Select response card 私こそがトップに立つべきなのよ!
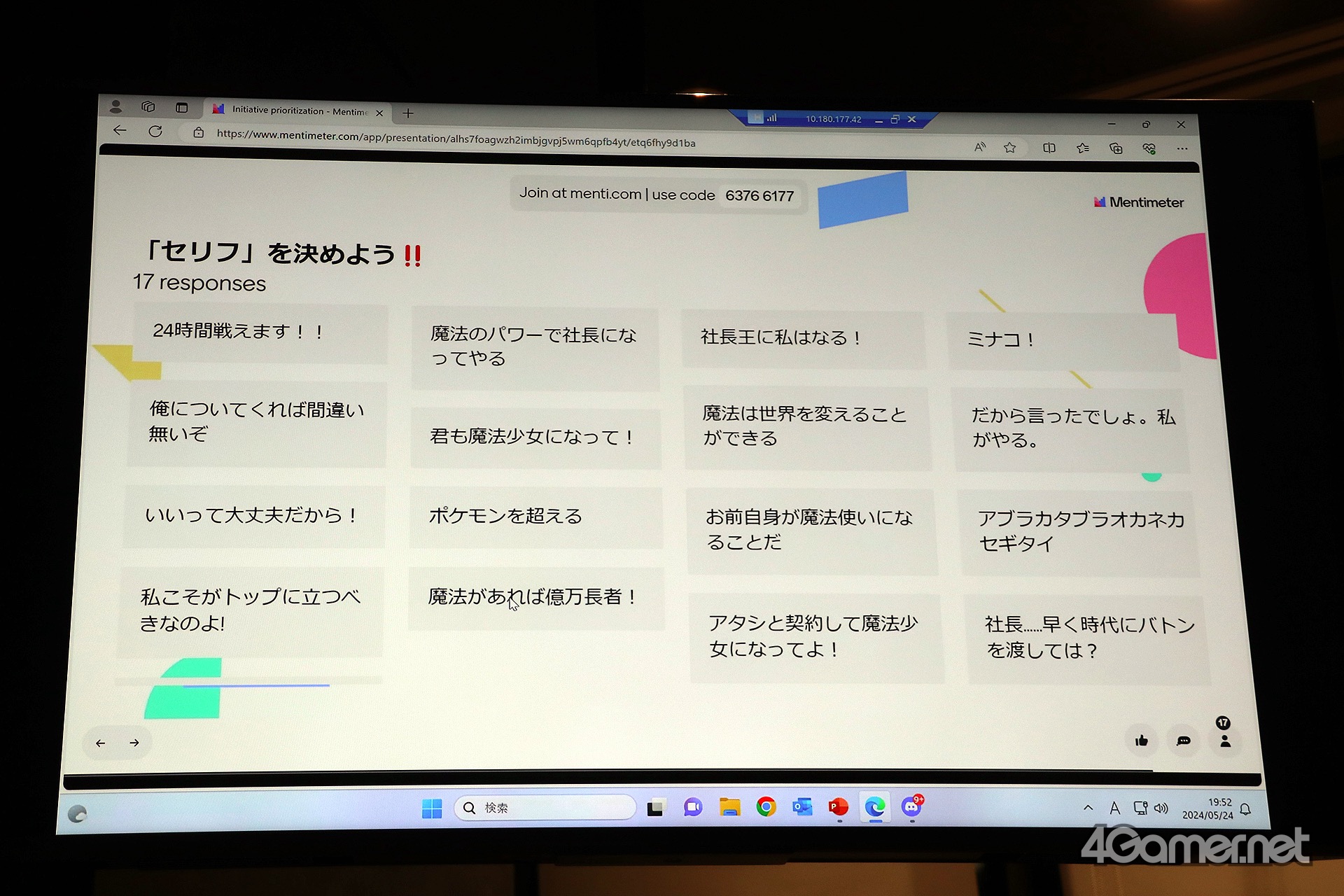The width and height of the screenshot is (1344, 896). tap(251, 612)
